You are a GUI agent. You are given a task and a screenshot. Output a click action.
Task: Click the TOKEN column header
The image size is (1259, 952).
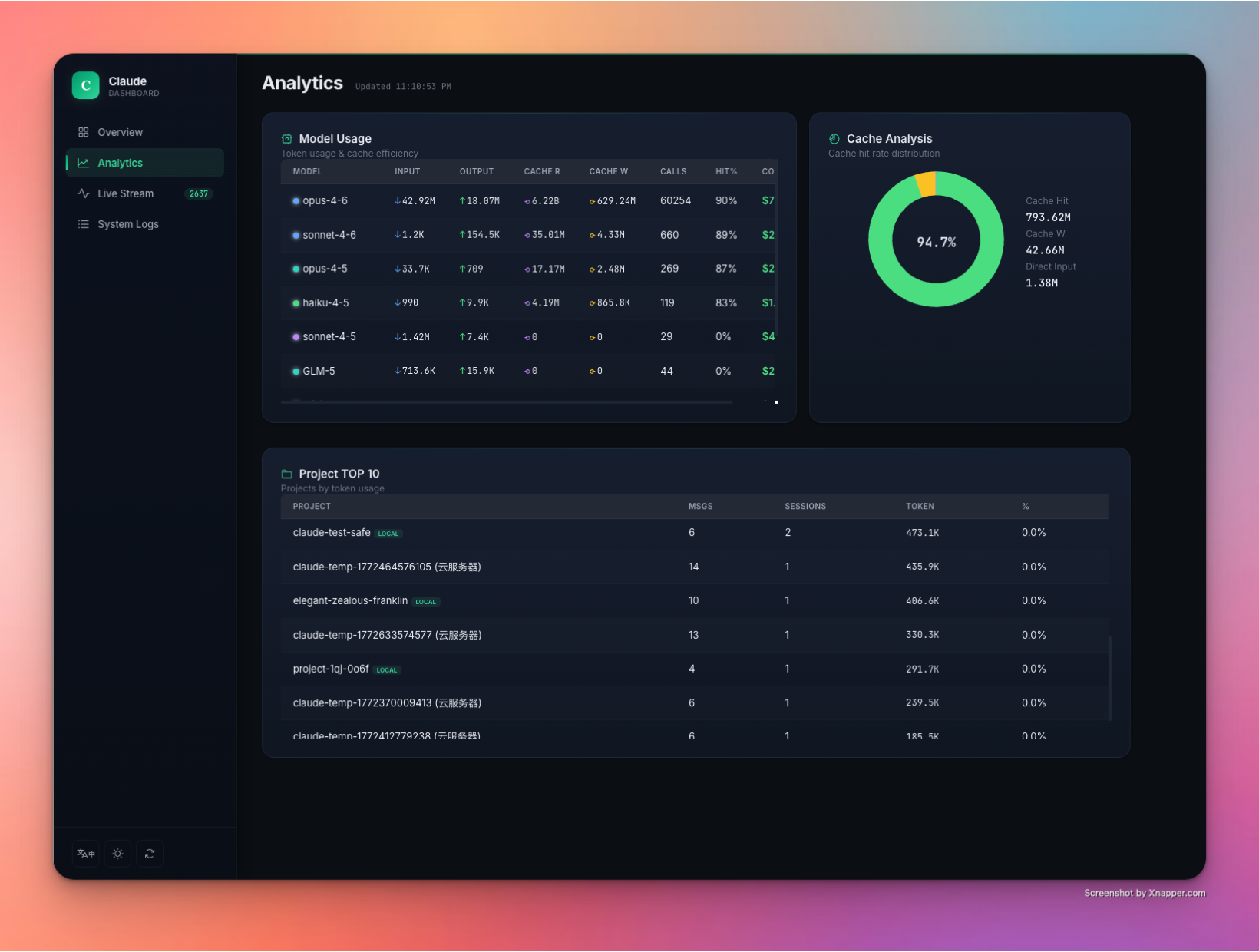tap(920, 507)
